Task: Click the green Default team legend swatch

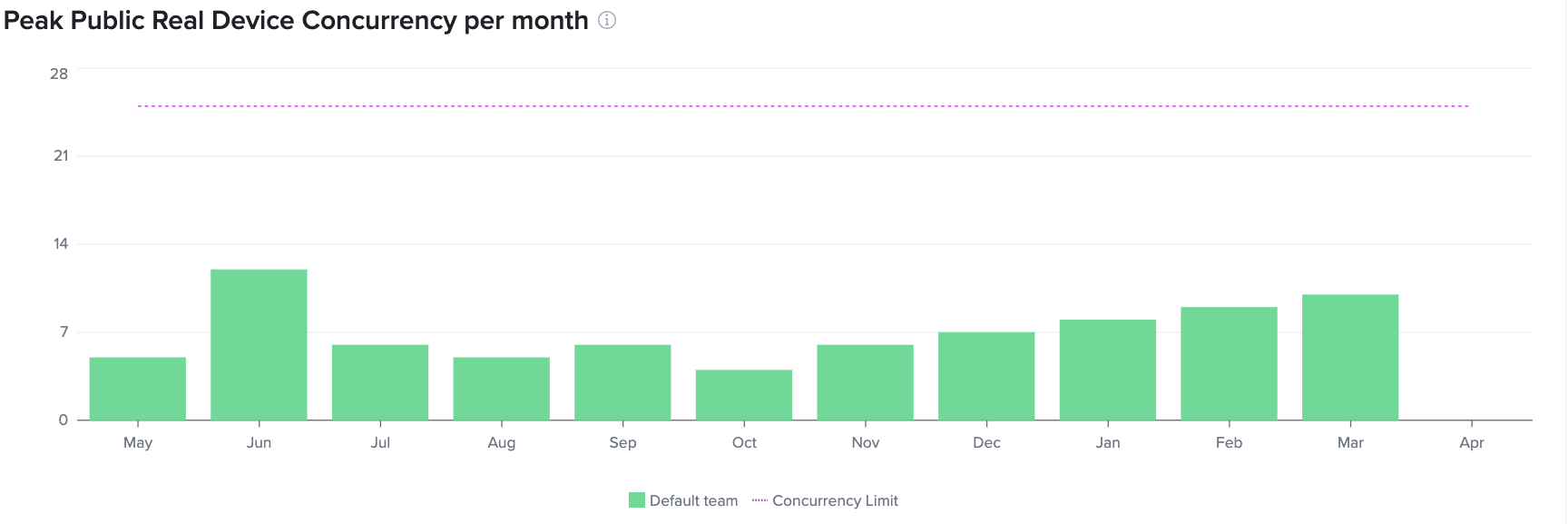Action: pos(637,500)
